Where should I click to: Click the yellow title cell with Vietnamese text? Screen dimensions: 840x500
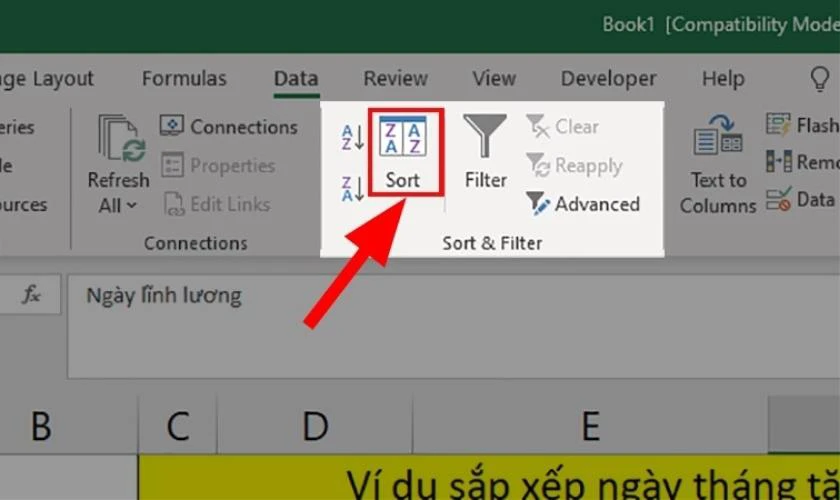(x=489, y=478)
